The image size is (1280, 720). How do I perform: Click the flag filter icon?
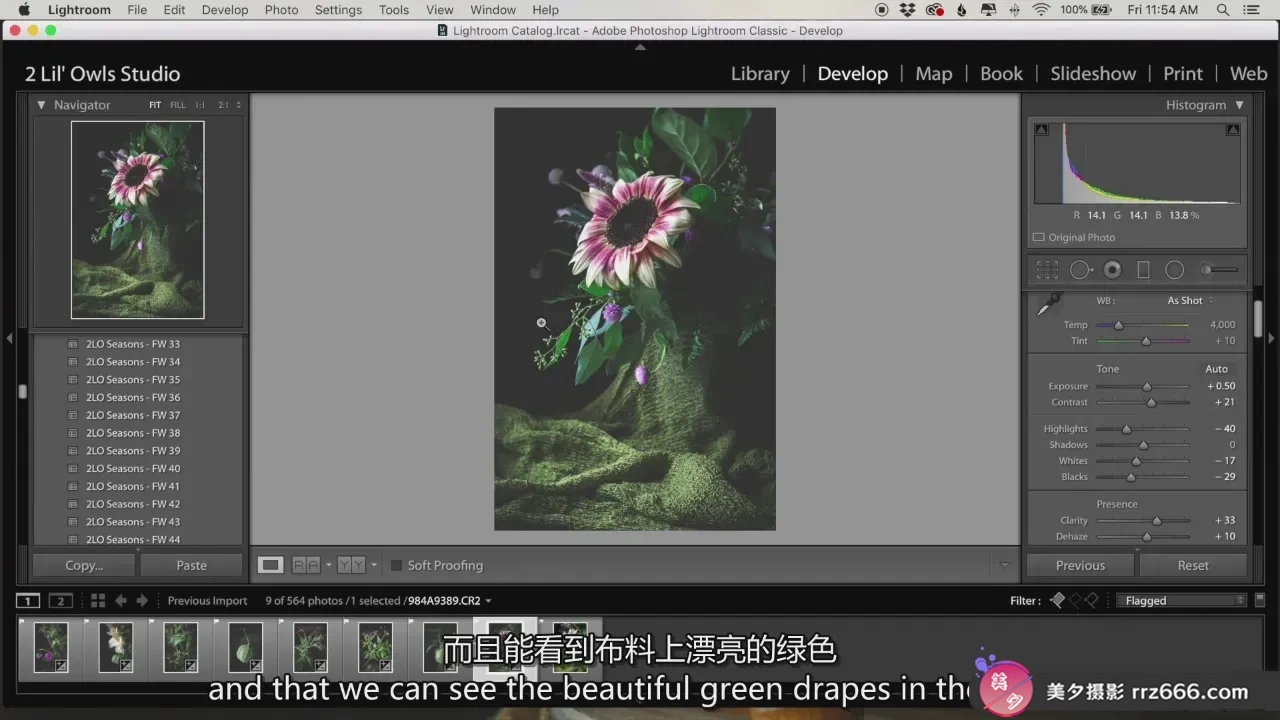[x=1058, y=601]
